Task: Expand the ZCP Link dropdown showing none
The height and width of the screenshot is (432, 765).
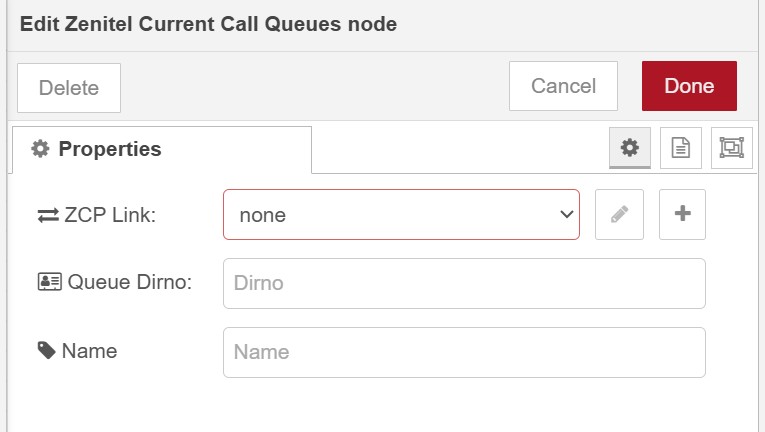Action: 401,214
